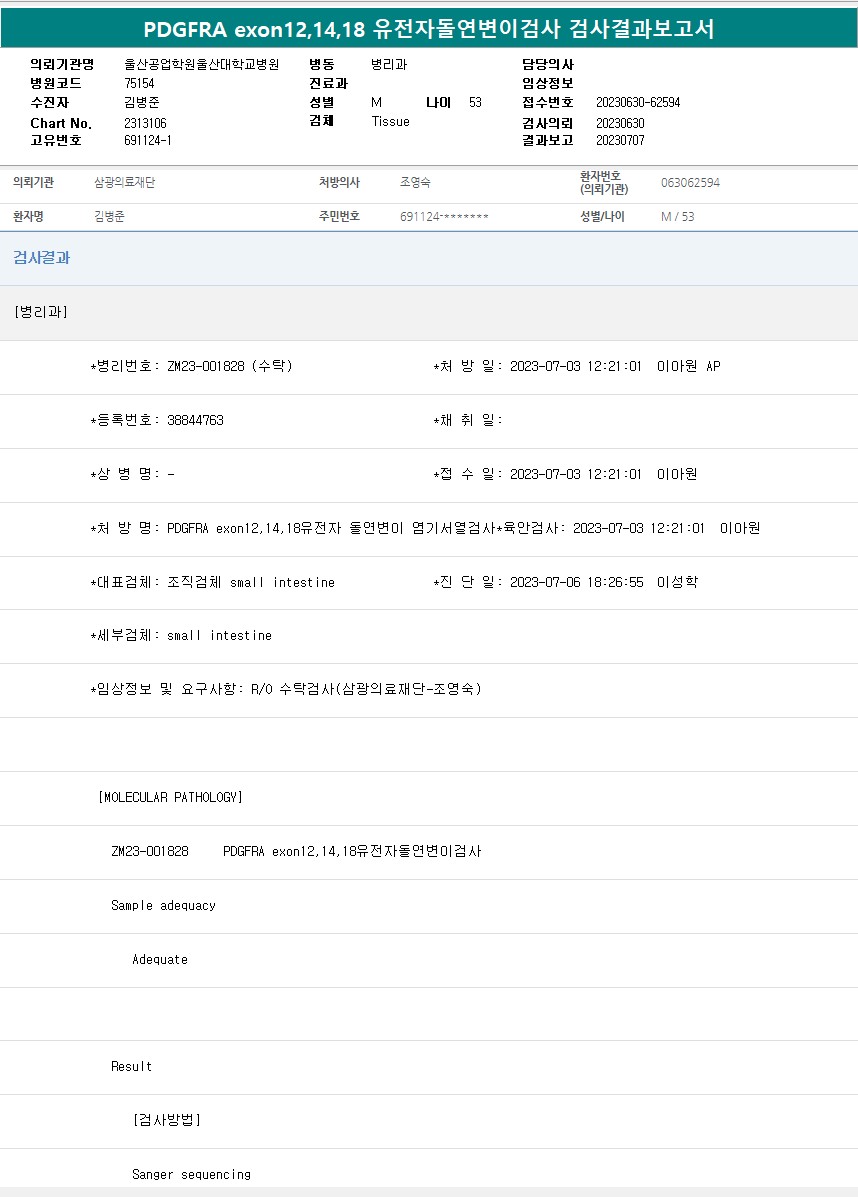This screenshot has height=1197, width=858.
Task: Select the 임상정보 및 요구사항 line
Action: coord(286,689)
